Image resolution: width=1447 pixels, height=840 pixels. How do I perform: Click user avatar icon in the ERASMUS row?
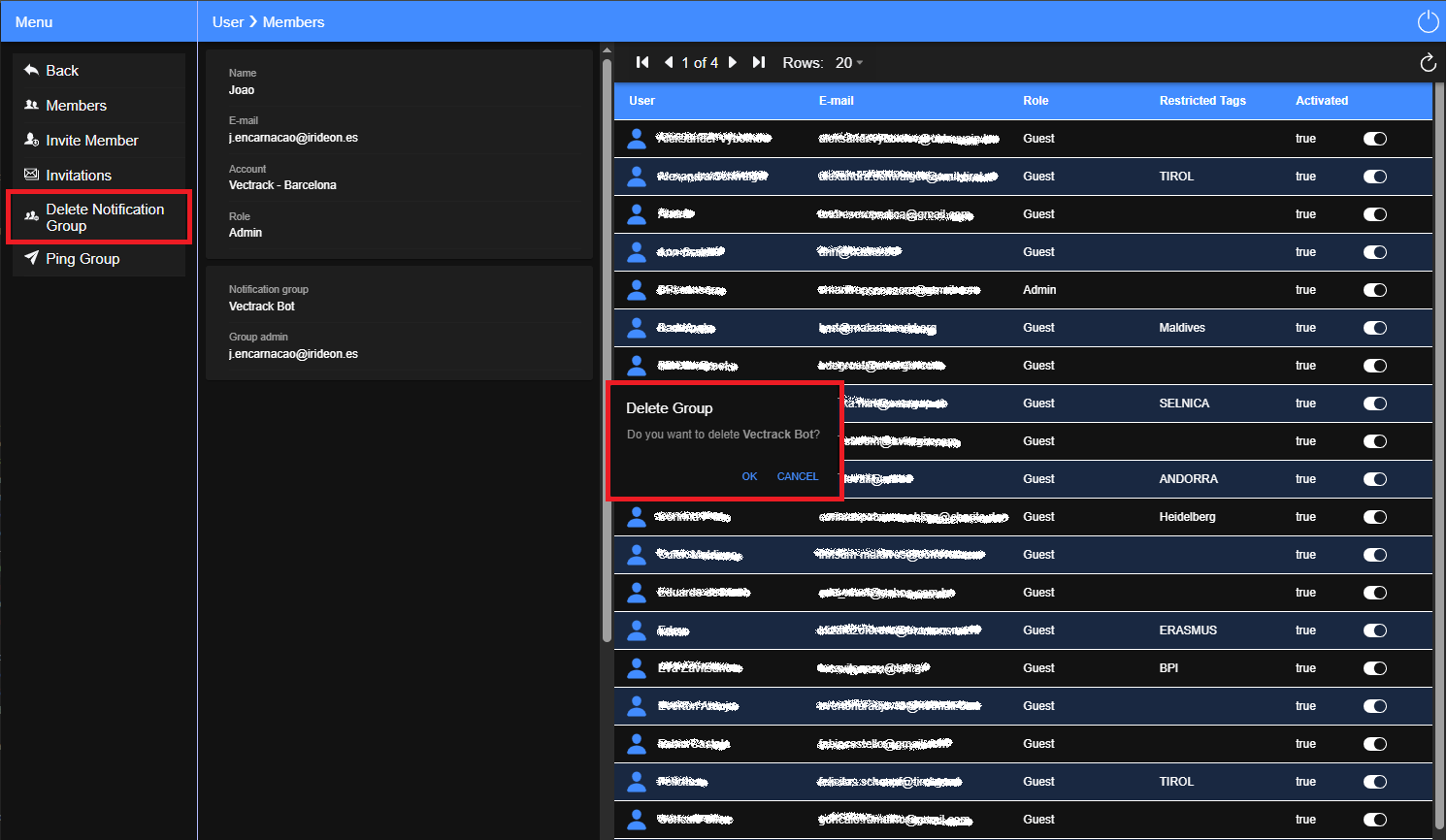(x=637, y=630)
